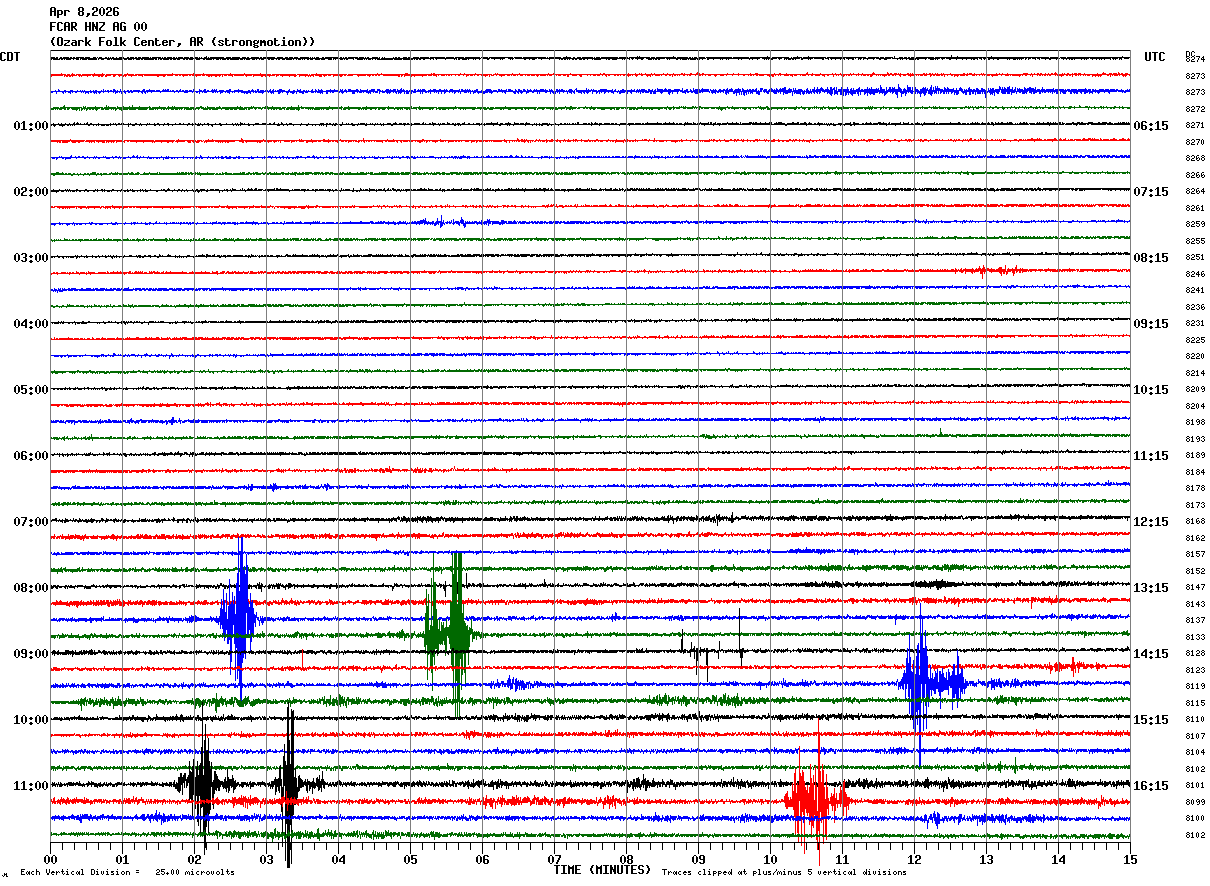Viewport: 1210px width, 886px height.
Task: Select the station code 'FCAR HNZ AG 00'
Action: click(98, 27)
